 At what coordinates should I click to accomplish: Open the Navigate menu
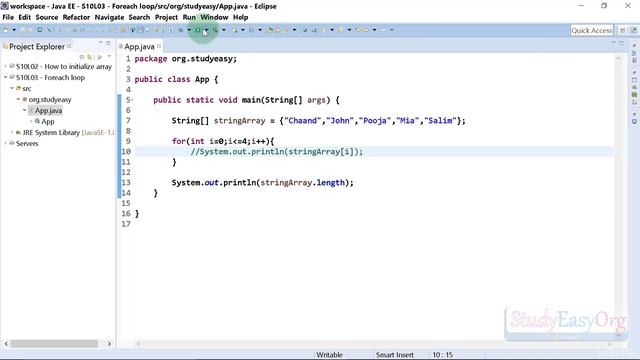pyautogui.click(x=109, y=17)
